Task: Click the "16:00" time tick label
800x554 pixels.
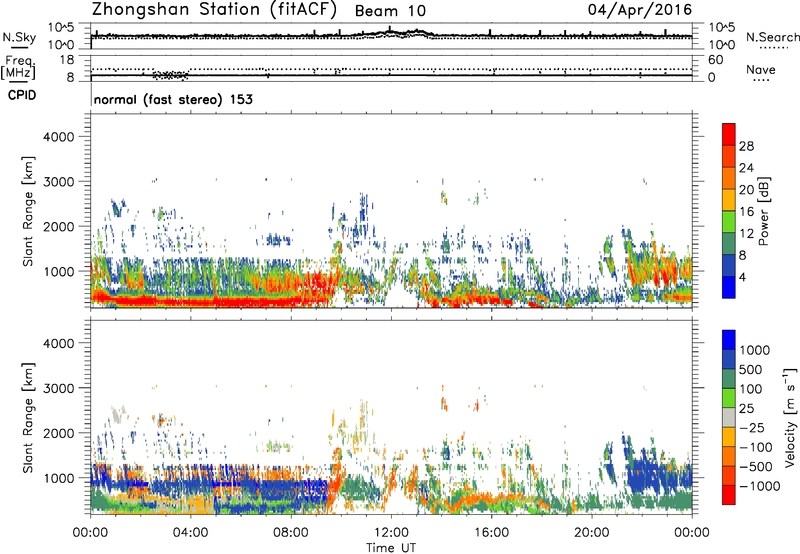Action: [x=491, y=533]
